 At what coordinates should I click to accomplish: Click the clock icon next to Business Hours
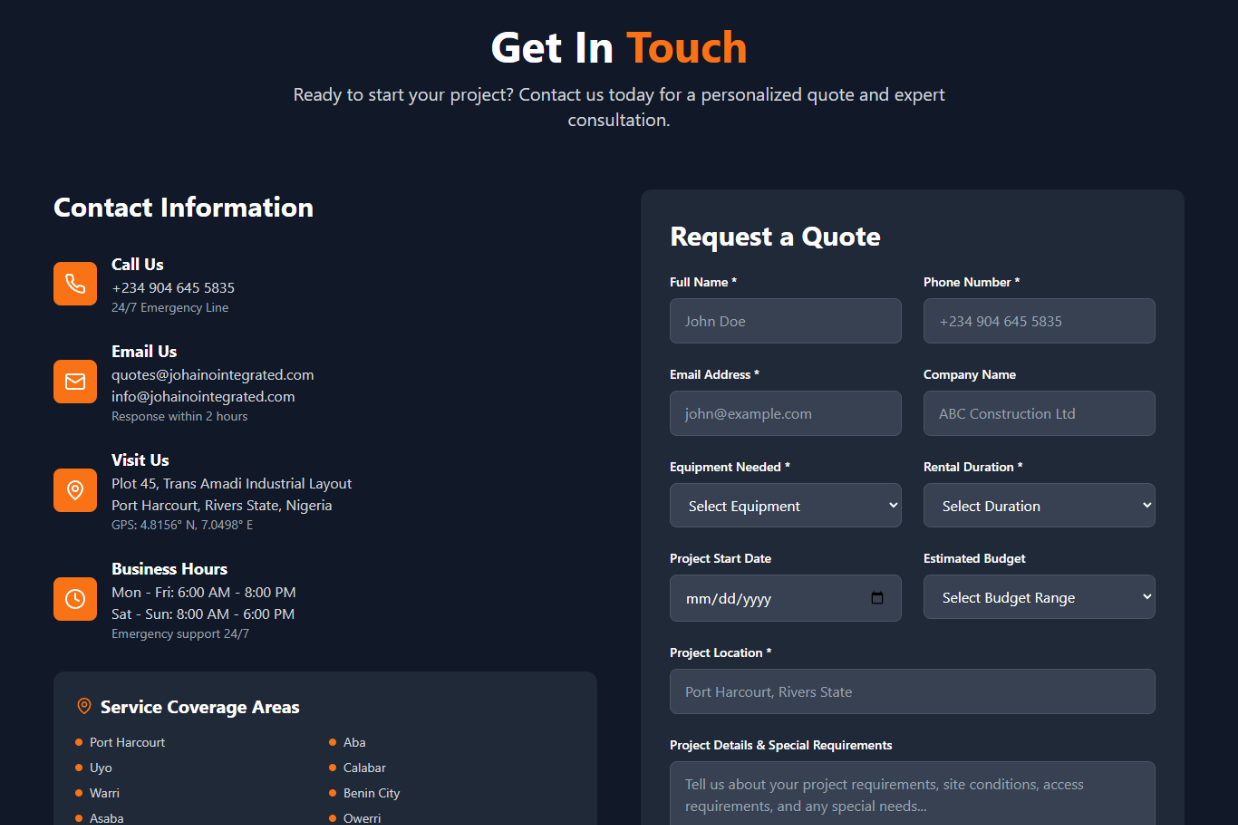75,598
